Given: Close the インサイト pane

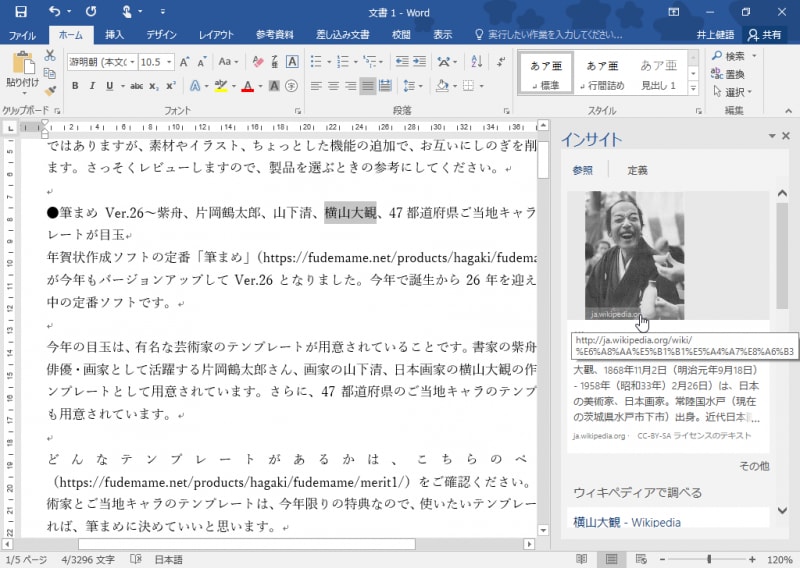Looking at the screenshot, I should pyautogui.click(x=786, y=135).
